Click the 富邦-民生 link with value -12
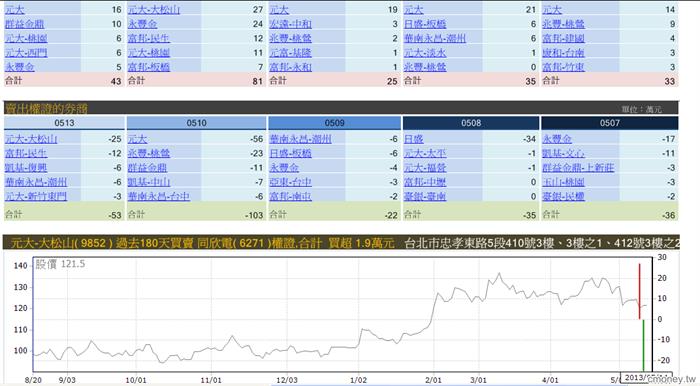This screenshot has width=700, height=386. pos(26,154)
